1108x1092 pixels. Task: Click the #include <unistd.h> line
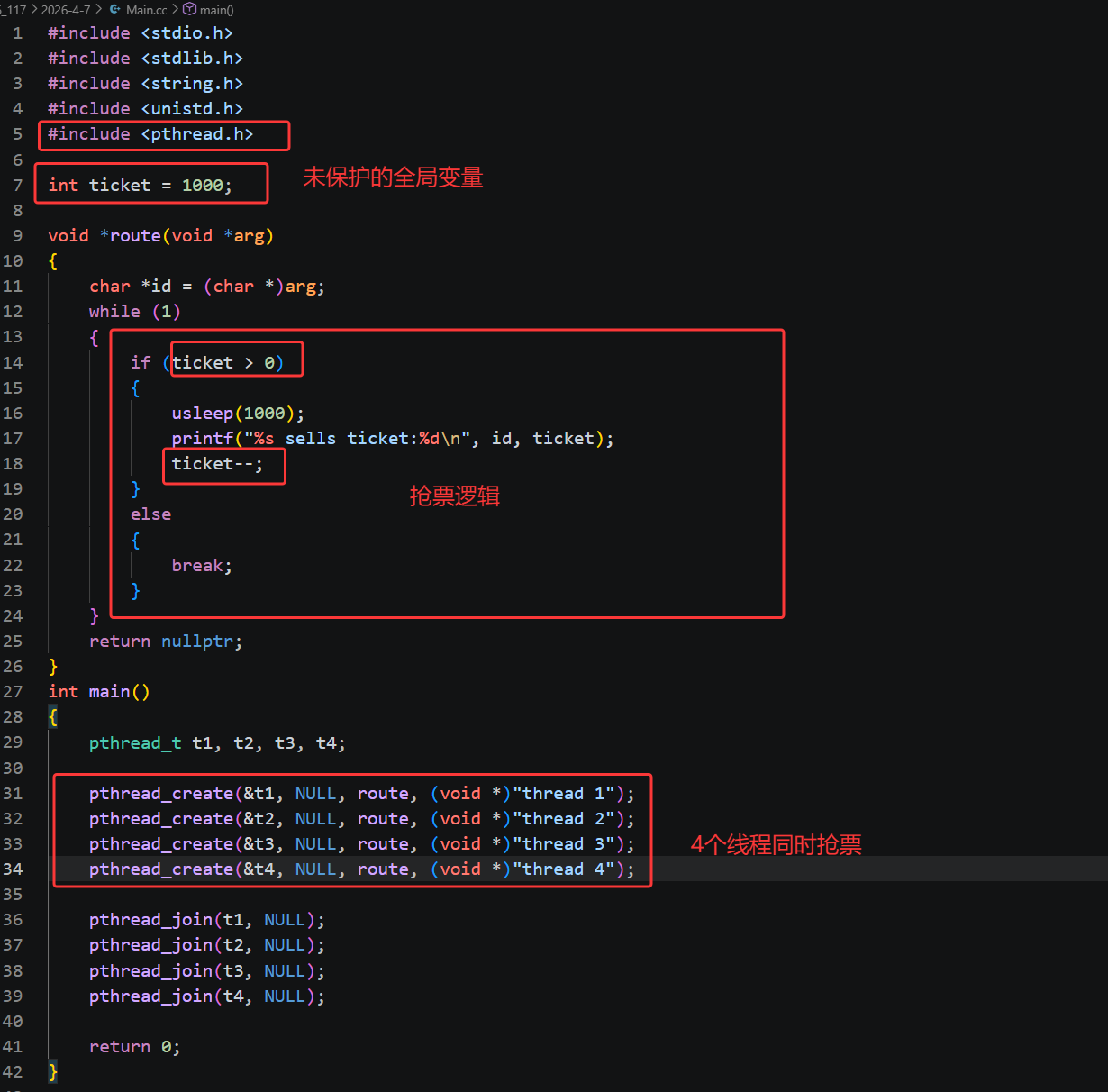coord(145,109)
